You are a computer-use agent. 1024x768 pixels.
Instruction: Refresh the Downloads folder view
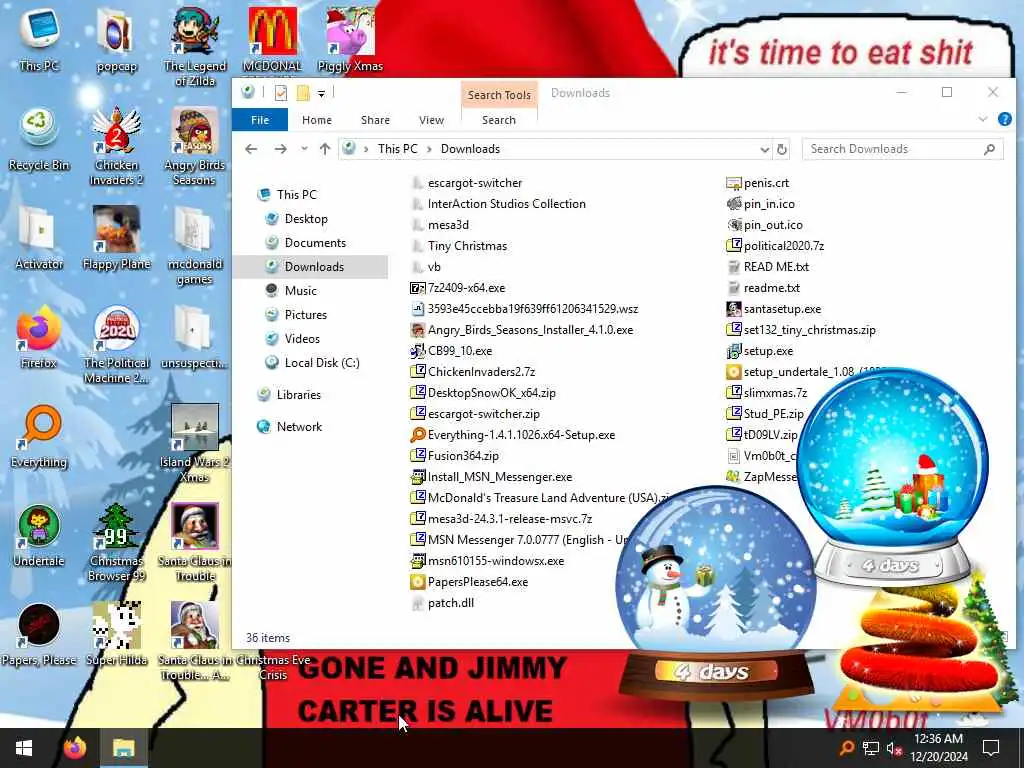tap(782, 150)
